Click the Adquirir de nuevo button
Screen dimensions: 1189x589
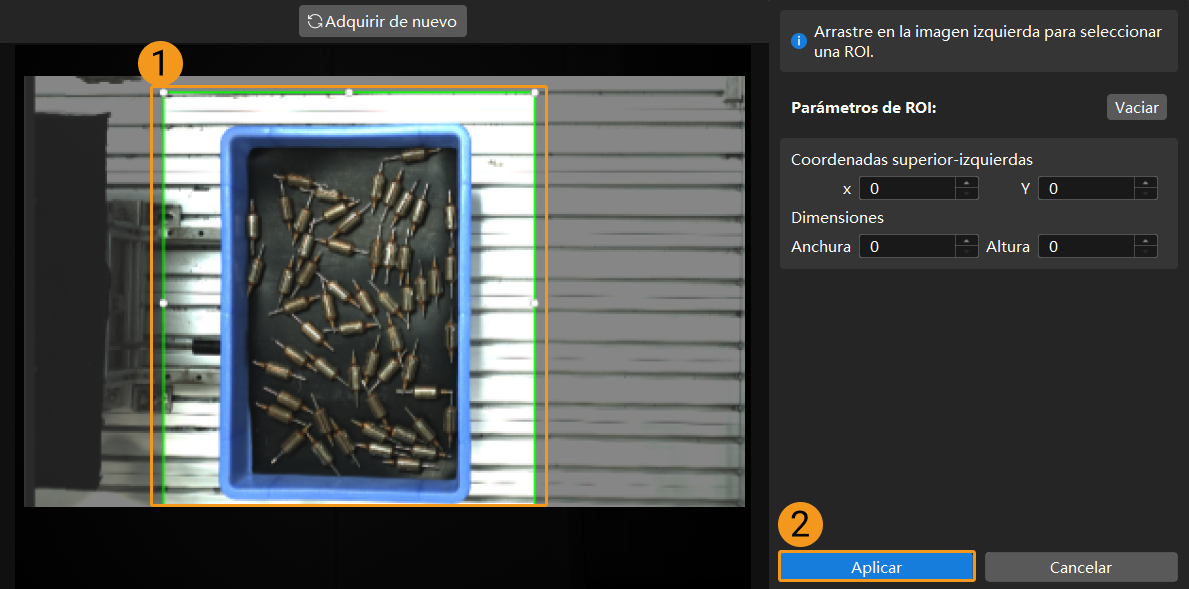(382, 21)
